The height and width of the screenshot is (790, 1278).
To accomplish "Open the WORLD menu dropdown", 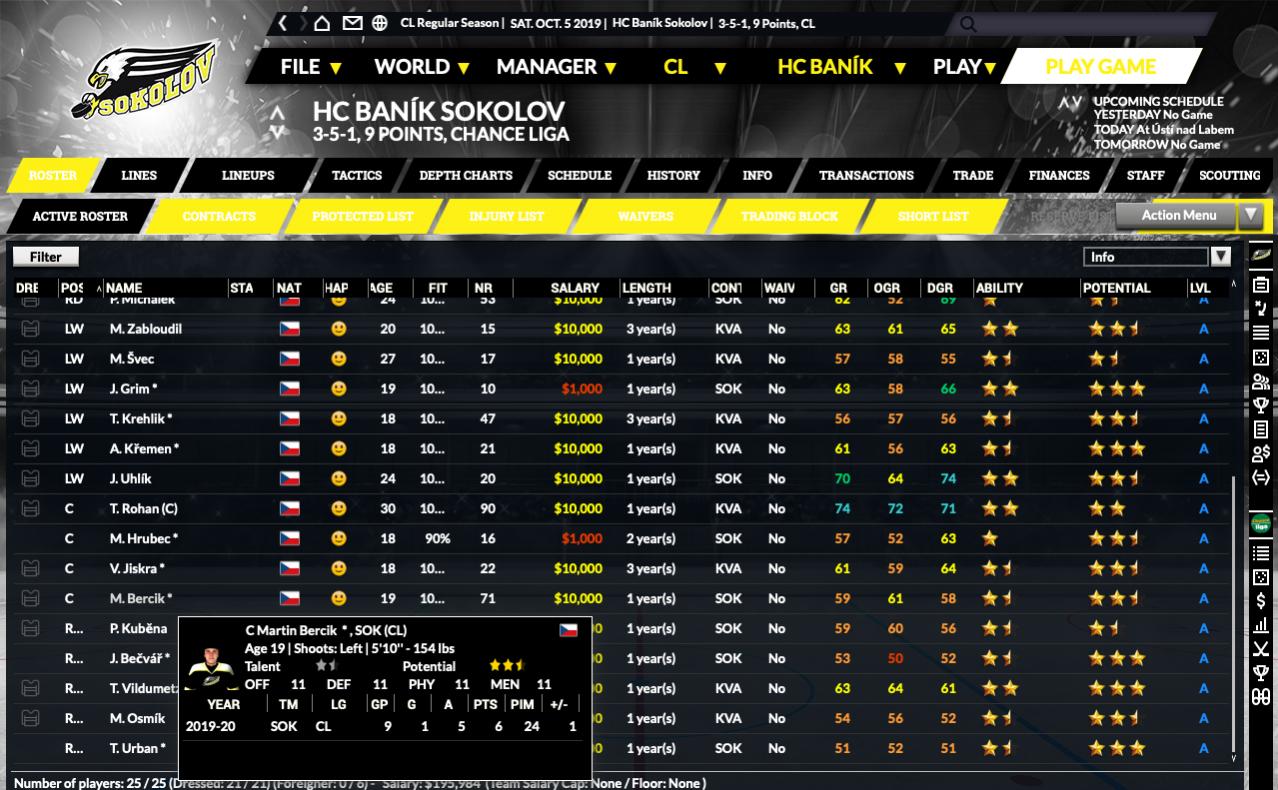I will tap(421, 67).
